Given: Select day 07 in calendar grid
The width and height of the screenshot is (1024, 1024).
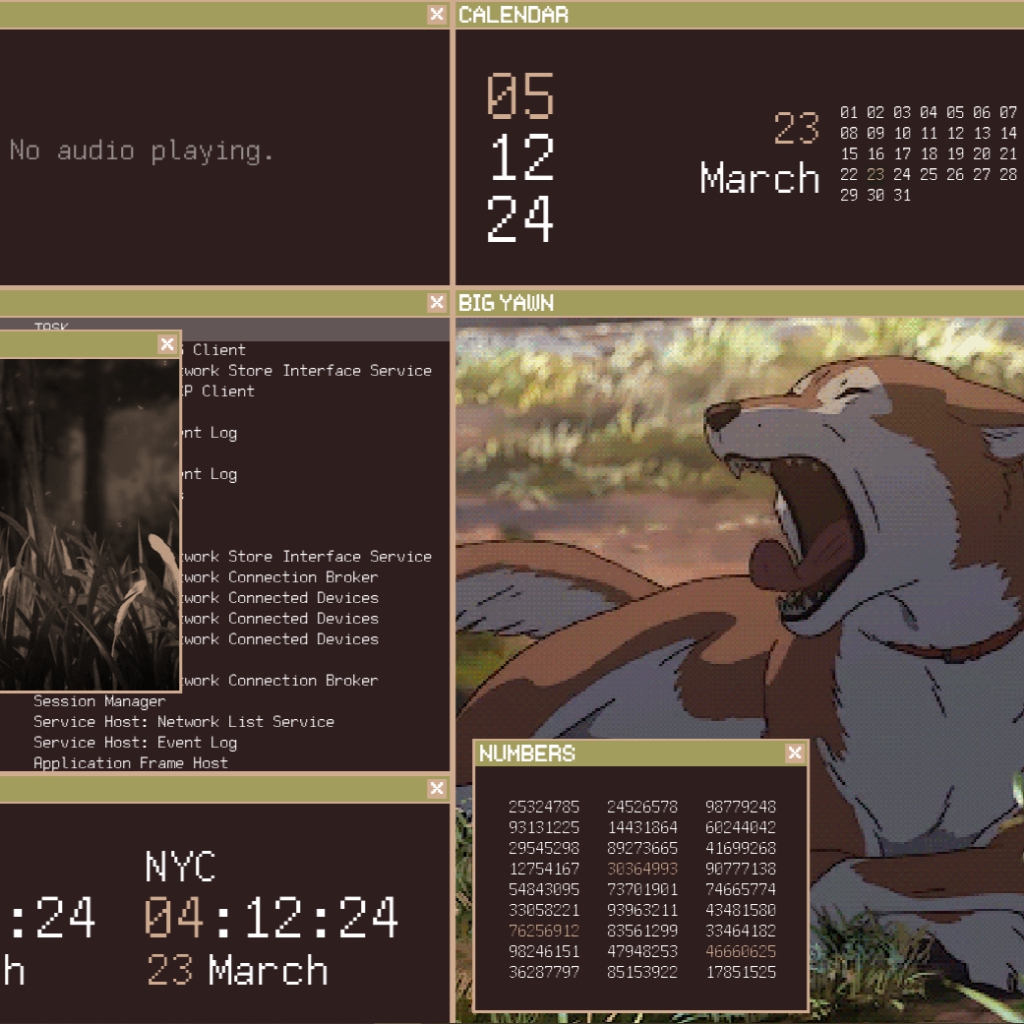Looking at the screenshot, I should coord(1008,112).
